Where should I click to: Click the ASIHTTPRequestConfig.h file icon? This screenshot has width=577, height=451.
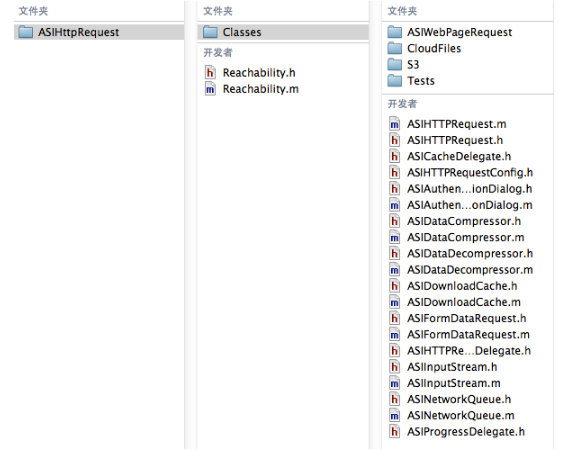point(394,173)
